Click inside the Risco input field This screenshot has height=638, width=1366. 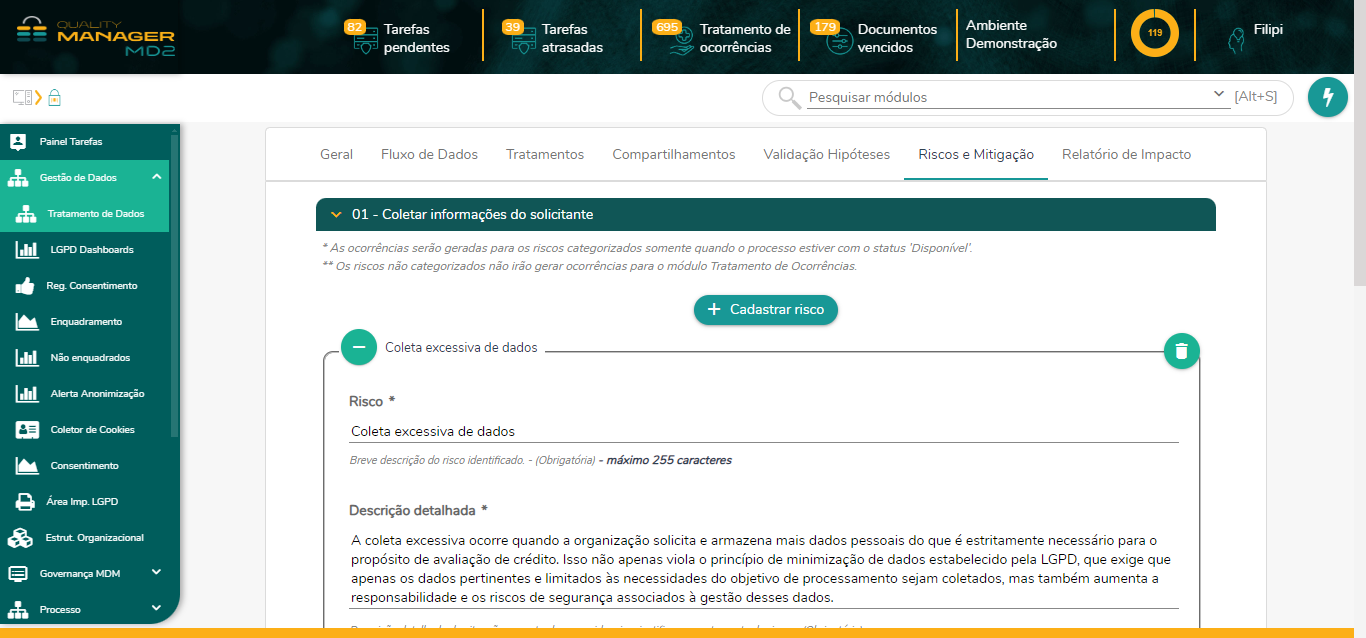(700, 430)
